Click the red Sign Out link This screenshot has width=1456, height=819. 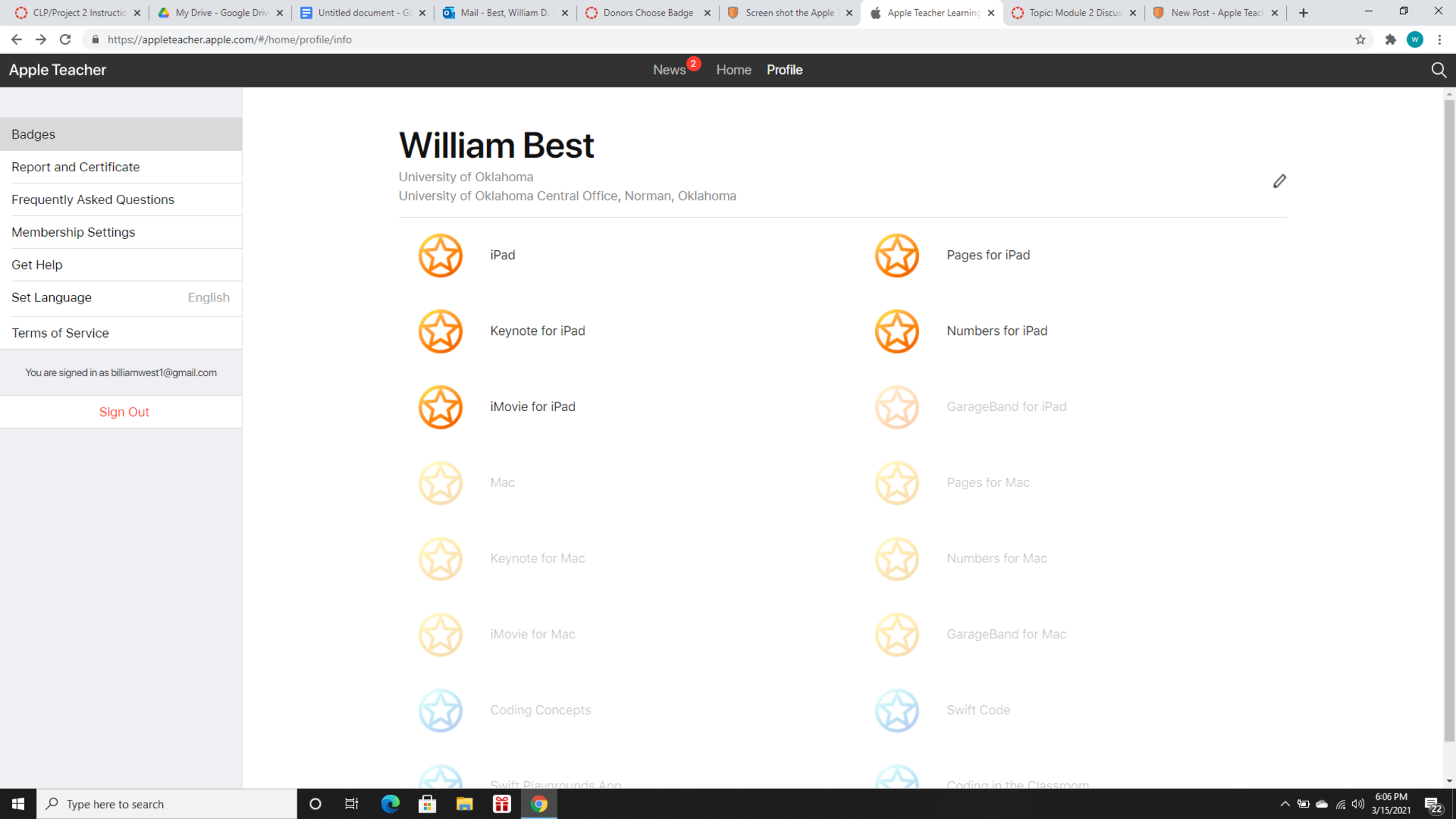point(124,412)
